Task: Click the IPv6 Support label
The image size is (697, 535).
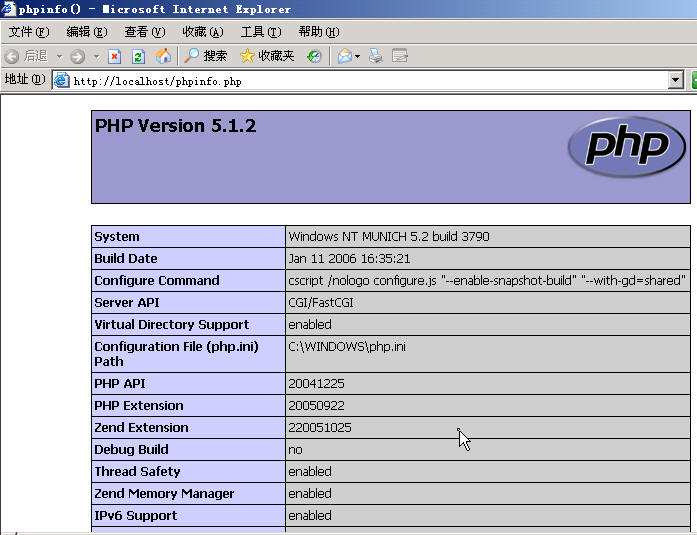Action: (136, 515)
